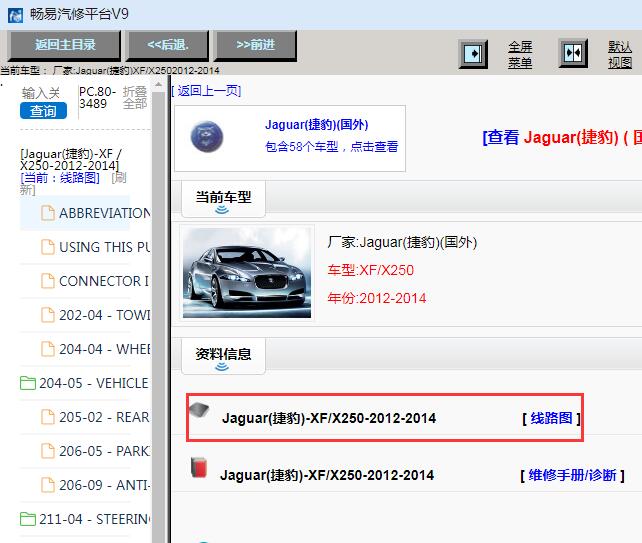This screenshot has width=642, height=543.
Task: Click the red book icon beside 维修手册 row
Action: [199, 468]
